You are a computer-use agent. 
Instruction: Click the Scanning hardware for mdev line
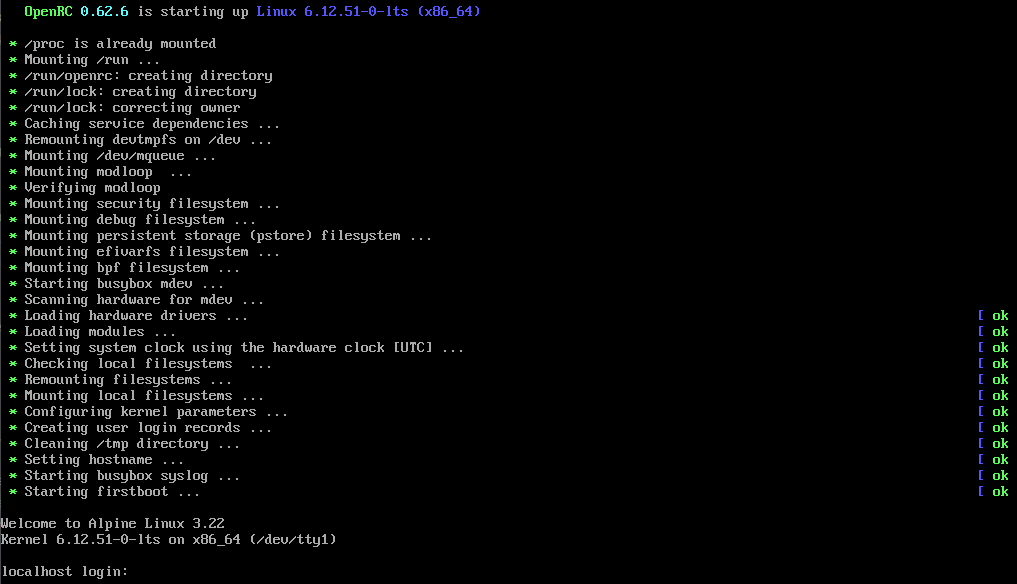click(x=144, y=300)
